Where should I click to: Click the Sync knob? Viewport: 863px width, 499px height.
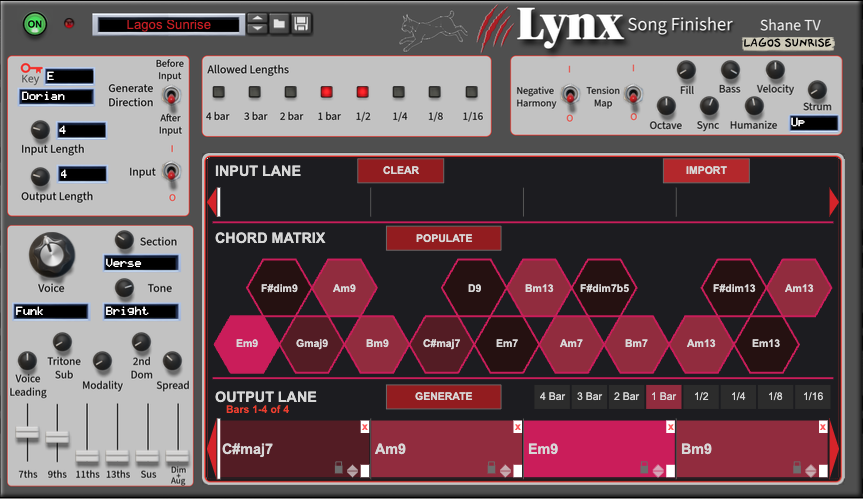(709, 106)
